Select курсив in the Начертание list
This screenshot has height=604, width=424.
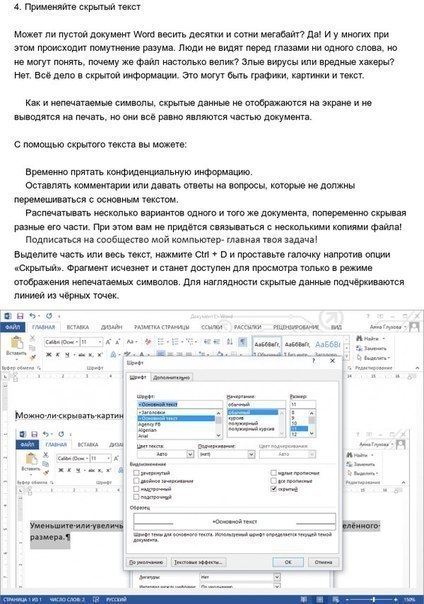pyautogui.click(x=236, y=418)
